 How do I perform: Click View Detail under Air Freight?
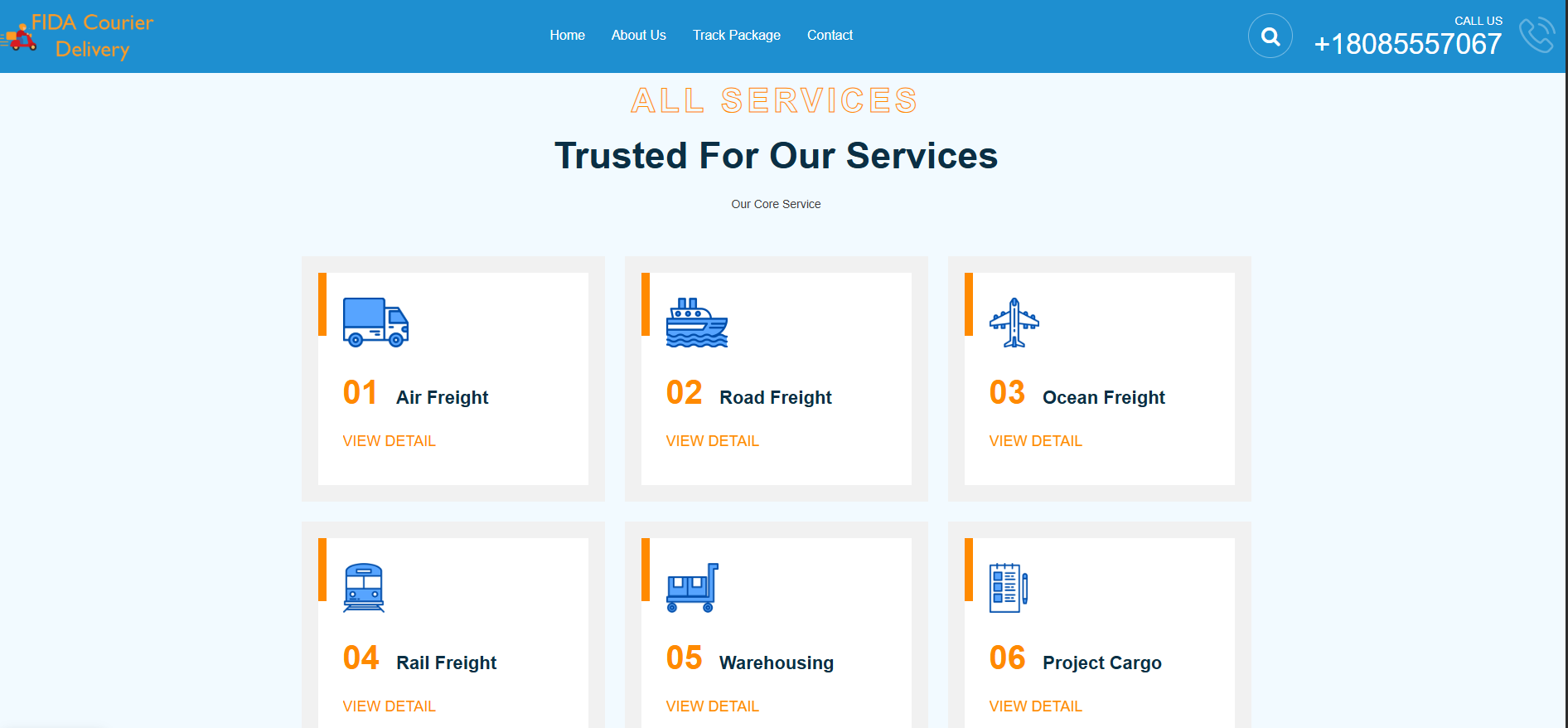pos(389,441)
